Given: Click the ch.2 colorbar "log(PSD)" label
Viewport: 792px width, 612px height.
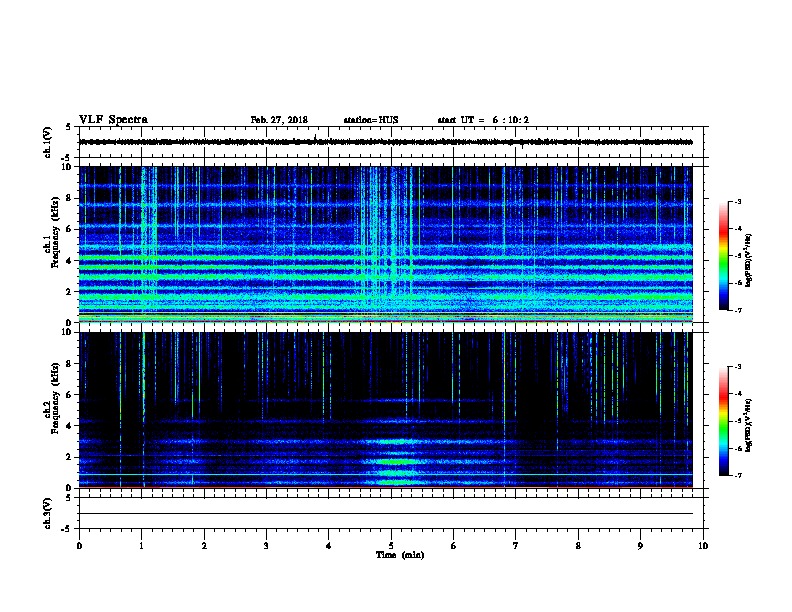Looking at the screenshot, I should point(748,425).
